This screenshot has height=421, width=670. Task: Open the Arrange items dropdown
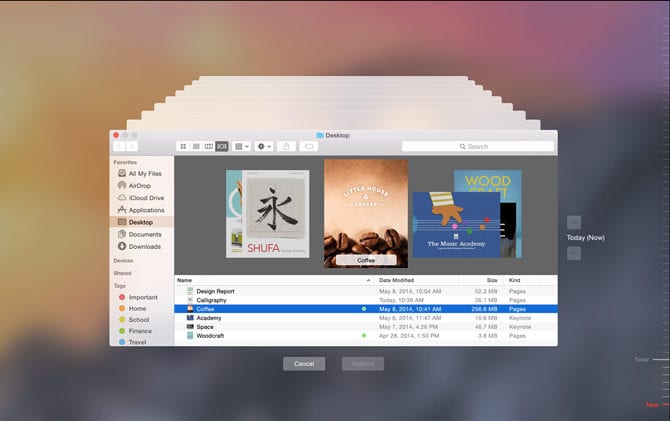click(x=241, y=146)
